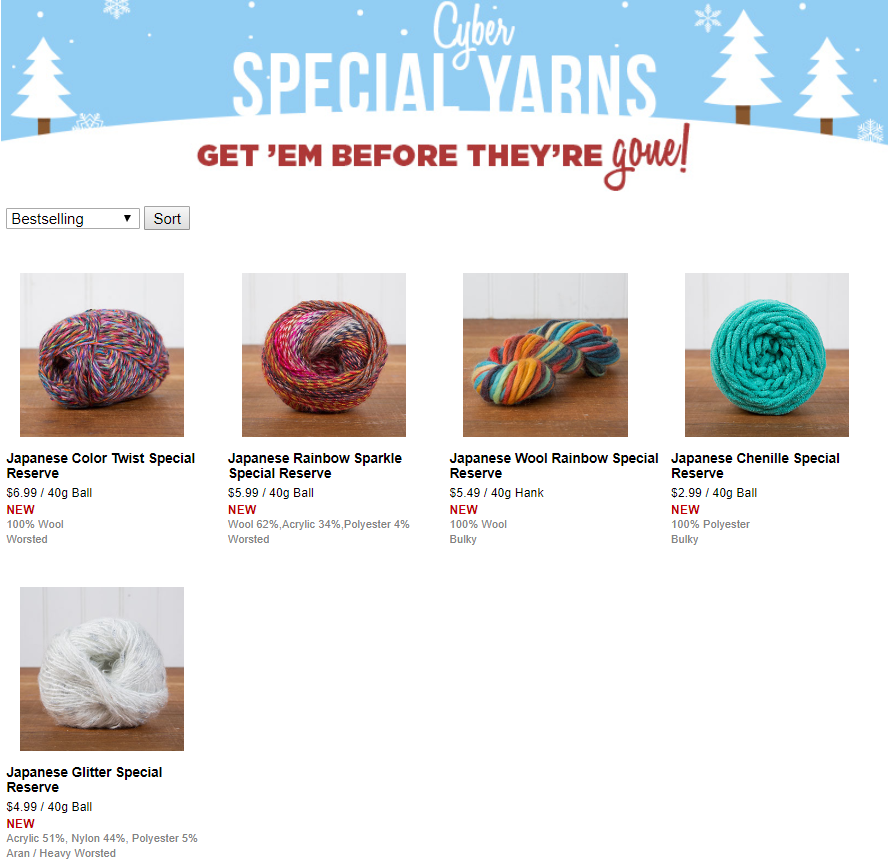Follow the Japanese Glitter Special Reserve link

[84, 779]
